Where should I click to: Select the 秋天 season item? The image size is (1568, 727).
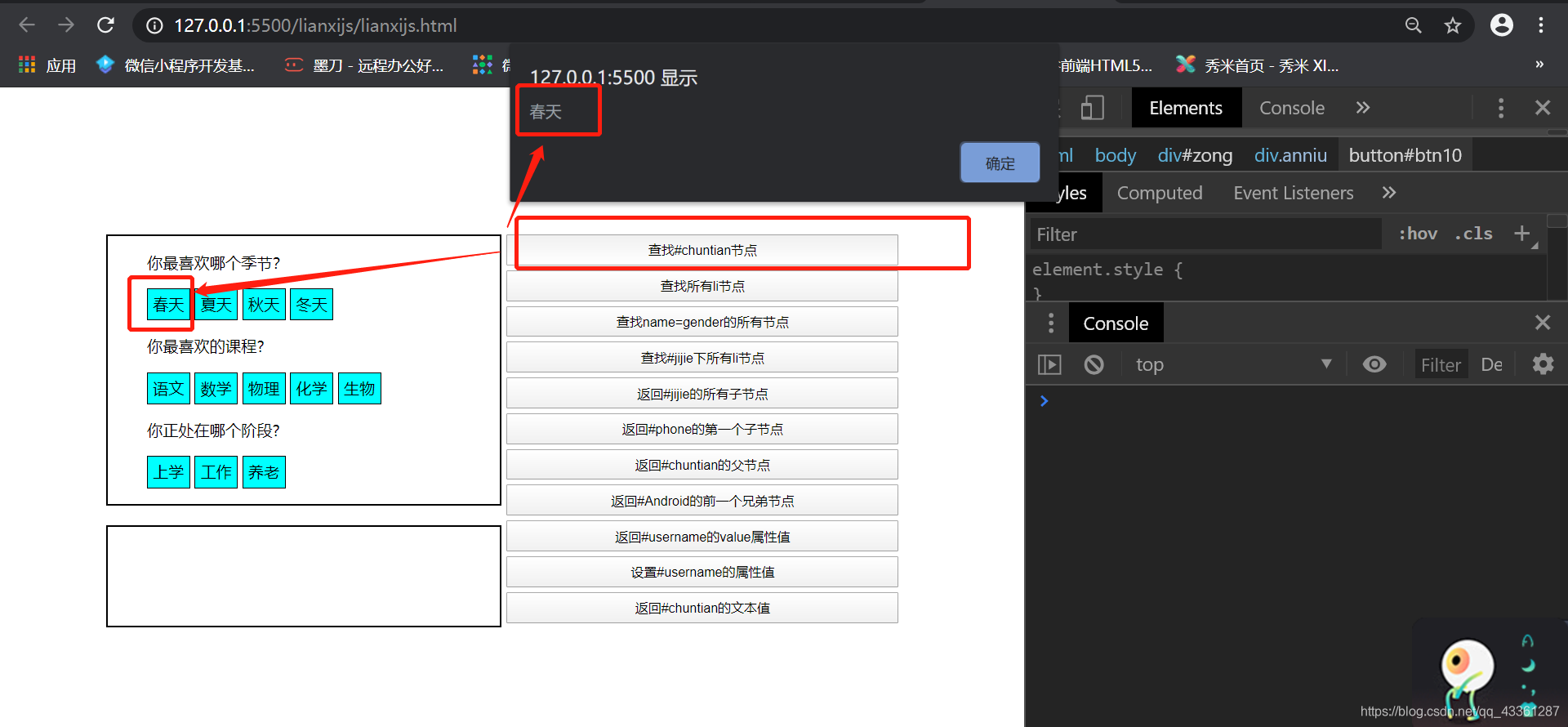click(264, 305)
